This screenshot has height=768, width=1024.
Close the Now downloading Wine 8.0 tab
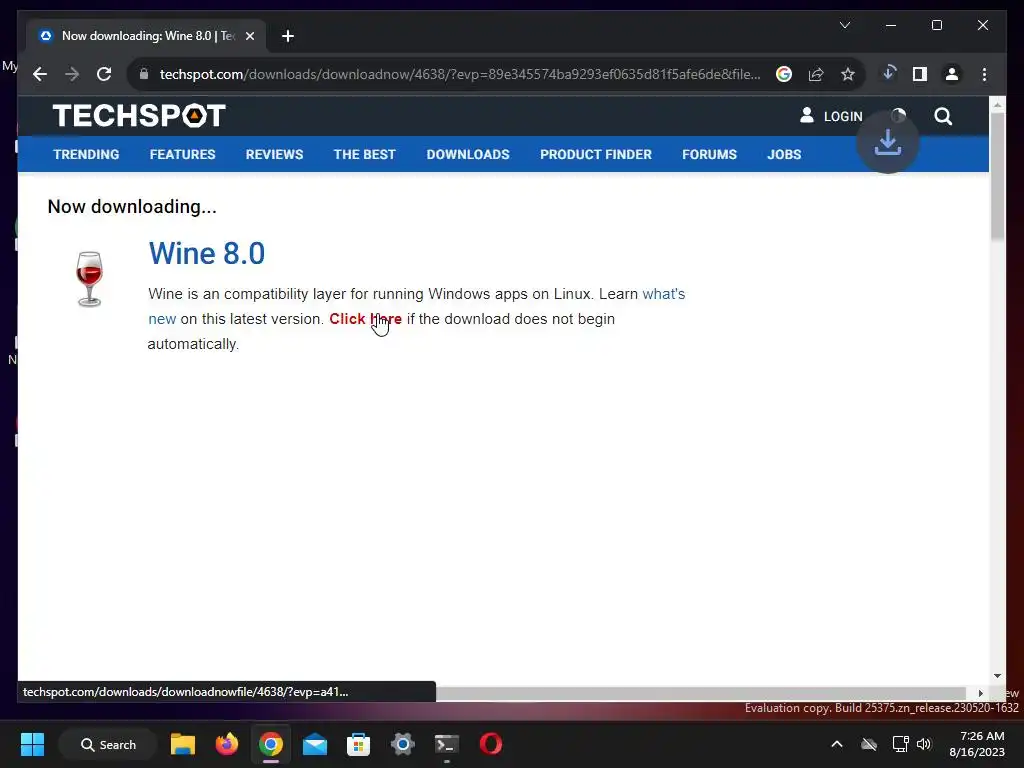click(x=249, y=36)
